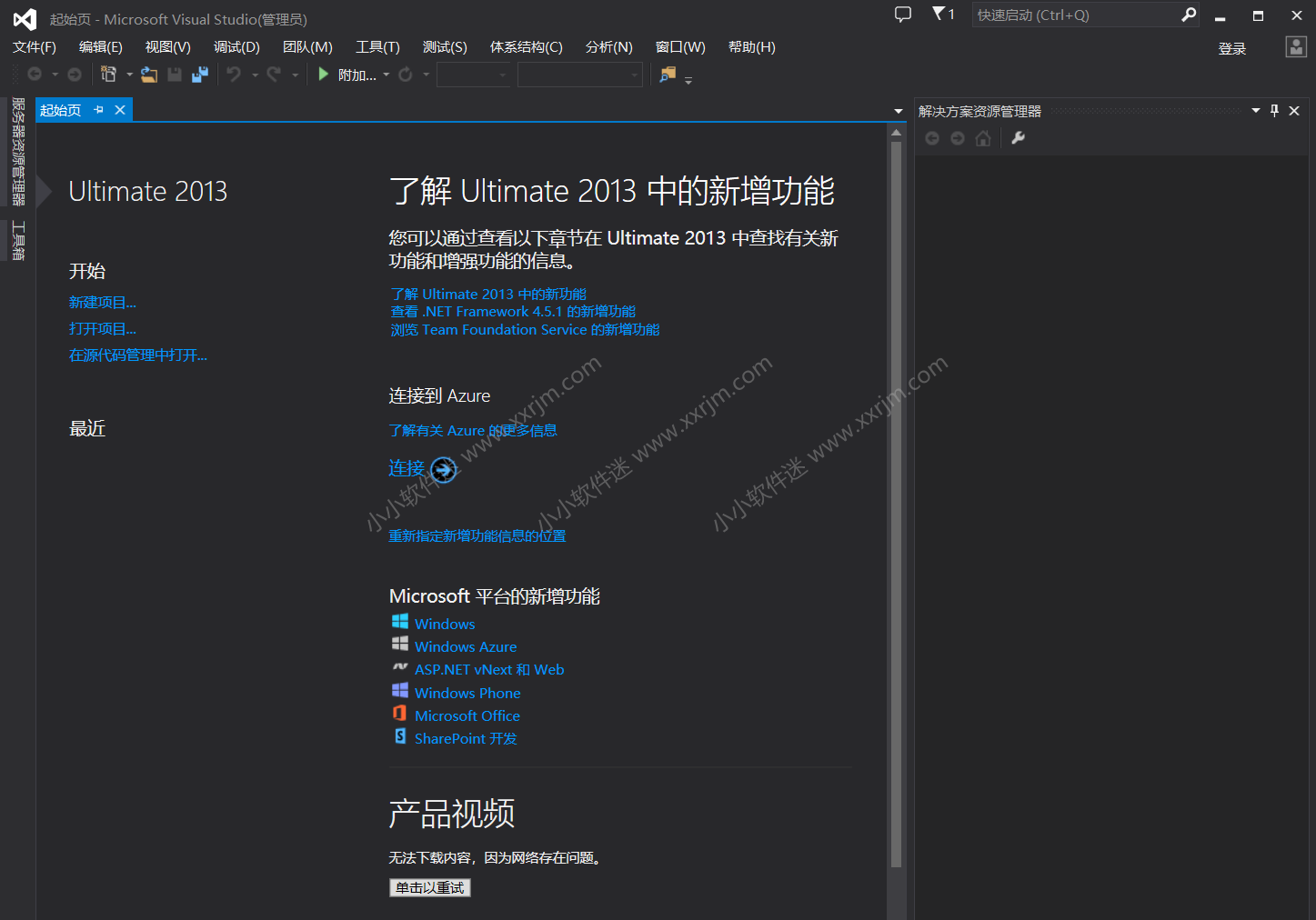1316x920 pixels.
Task: Open 解决方案资源管理器 window position dropdown
Action: point(1256,111)
